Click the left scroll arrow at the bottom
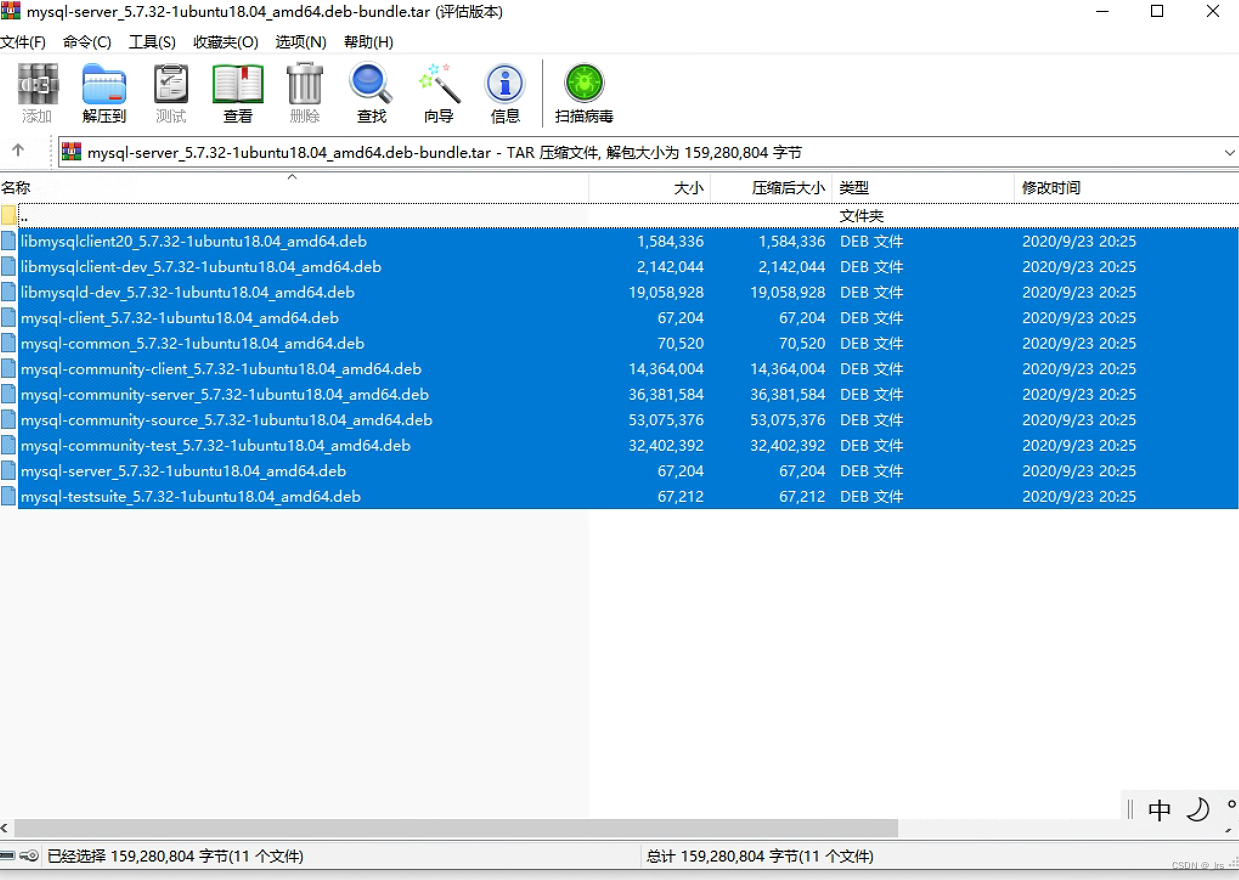 click(x=5, y=829)
